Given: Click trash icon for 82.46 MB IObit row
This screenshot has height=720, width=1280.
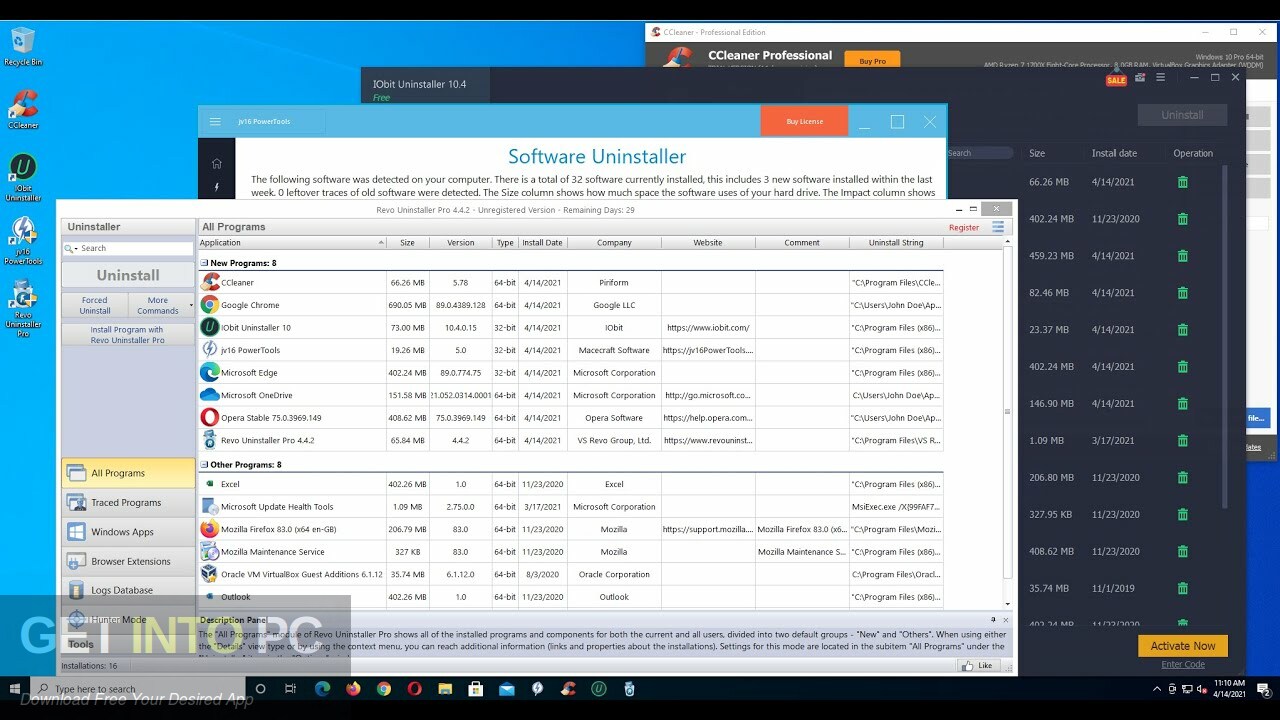Looking at the screenshot, I should coord(1183,293).
